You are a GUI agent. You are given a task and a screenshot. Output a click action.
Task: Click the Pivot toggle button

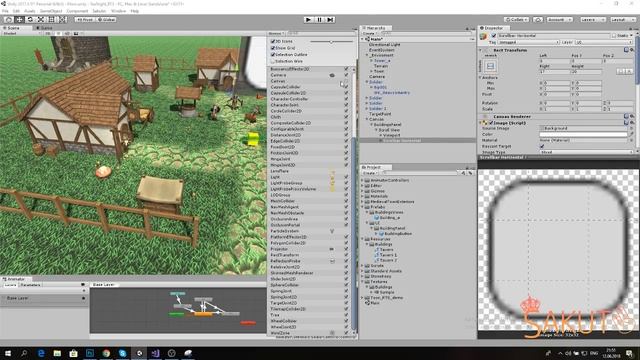click(85, 19)
